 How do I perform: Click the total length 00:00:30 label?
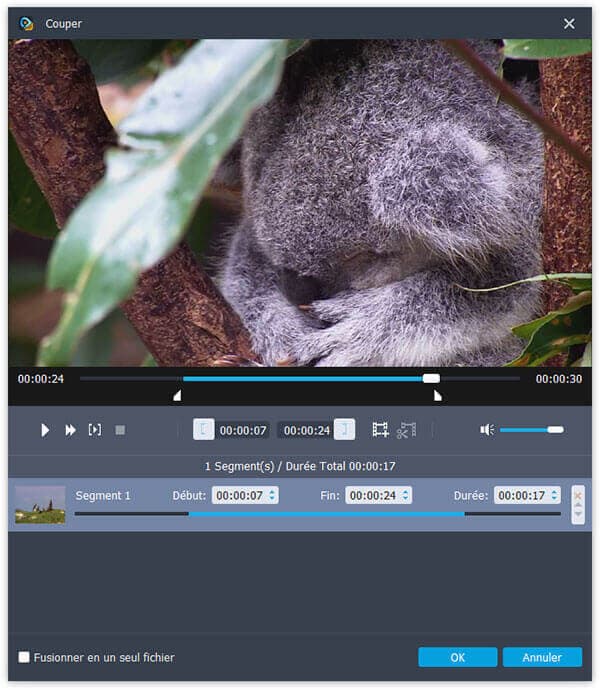click(x=559, y=378)
